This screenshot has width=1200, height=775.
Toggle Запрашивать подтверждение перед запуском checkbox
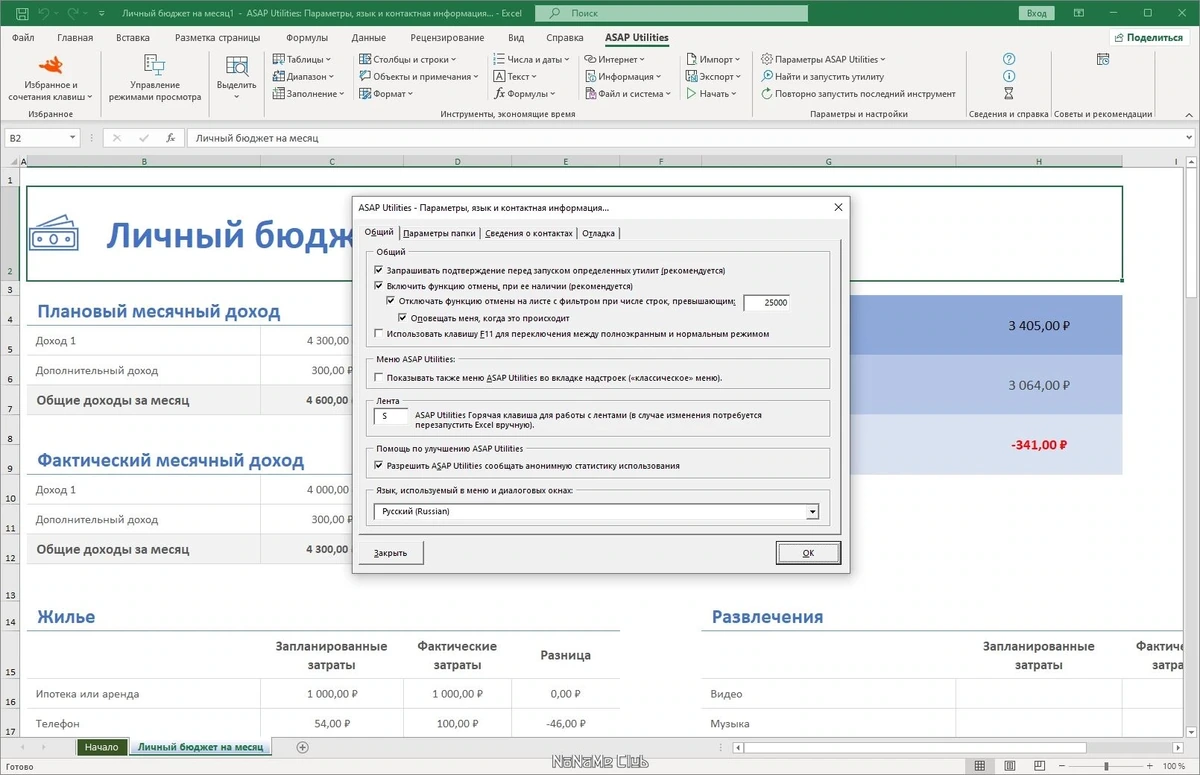[x=378, y=270]
